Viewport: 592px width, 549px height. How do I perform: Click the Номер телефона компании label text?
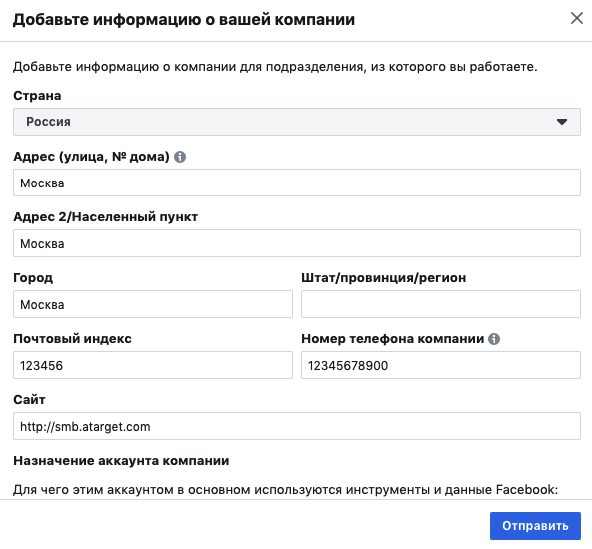tap(392, 339)
